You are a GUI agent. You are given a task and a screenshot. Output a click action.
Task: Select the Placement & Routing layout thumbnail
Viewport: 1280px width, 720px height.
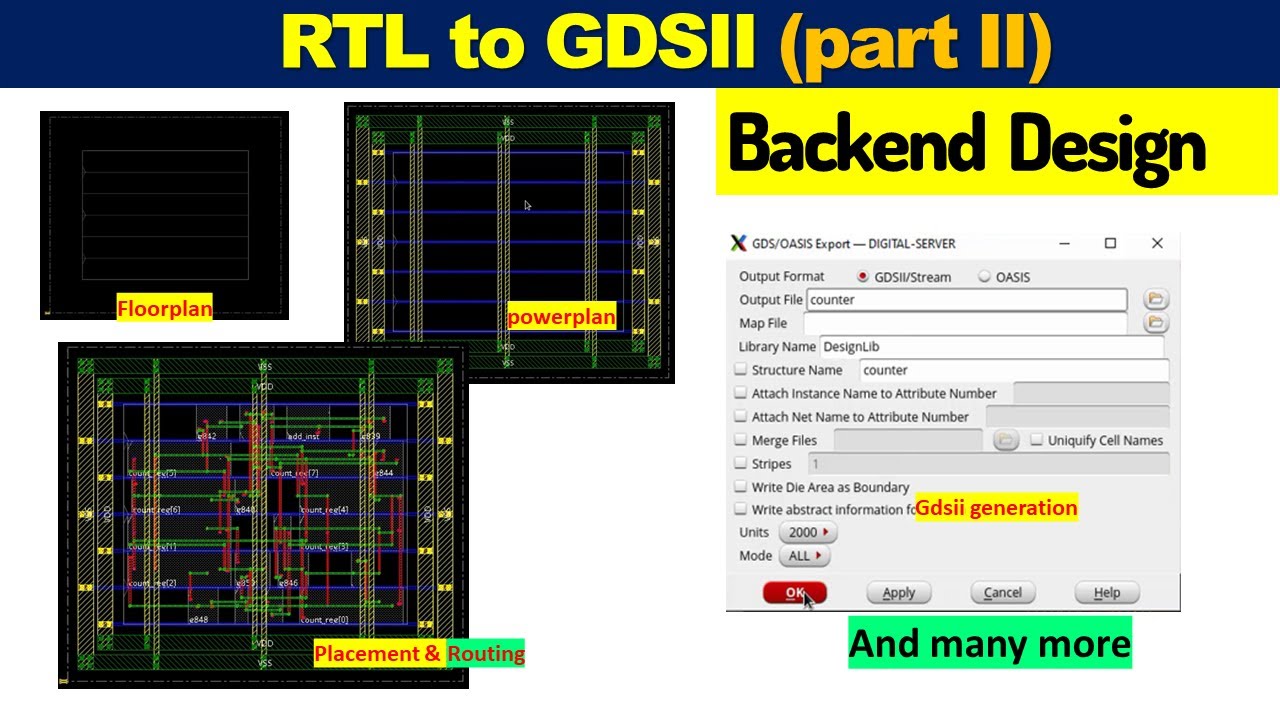tap(263, 515)
